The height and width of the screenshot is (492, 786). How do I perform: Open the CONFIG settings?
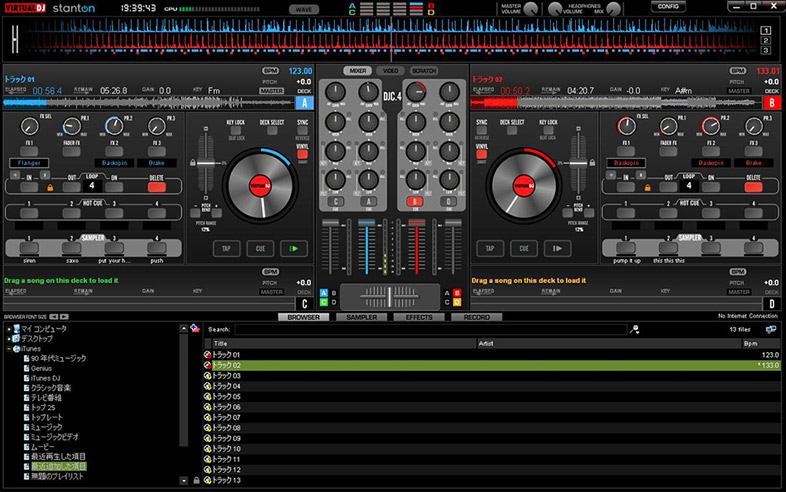coord(668,7)
